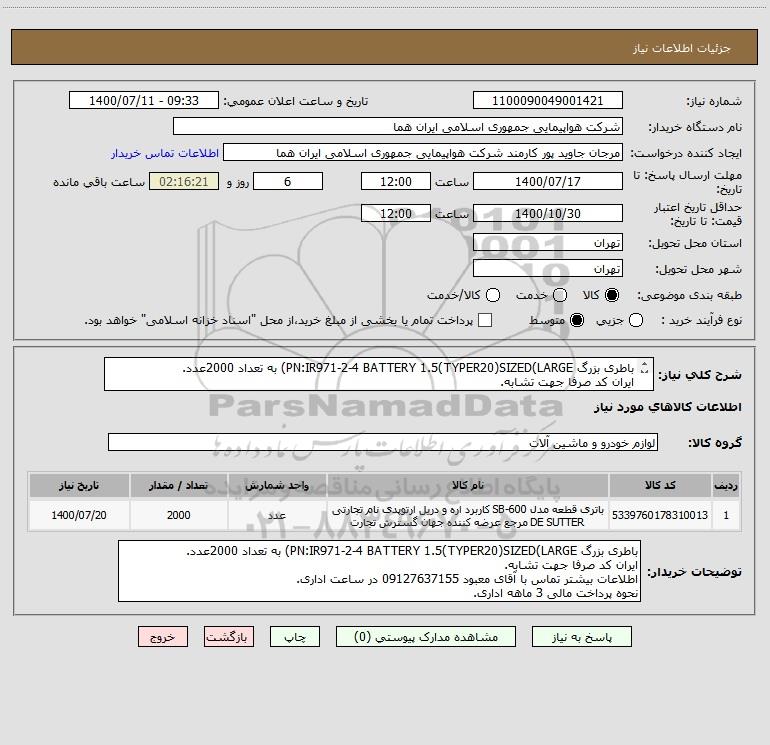Click the پاسخ به نیاز button

pyautogui.click(x=582, y=637)
